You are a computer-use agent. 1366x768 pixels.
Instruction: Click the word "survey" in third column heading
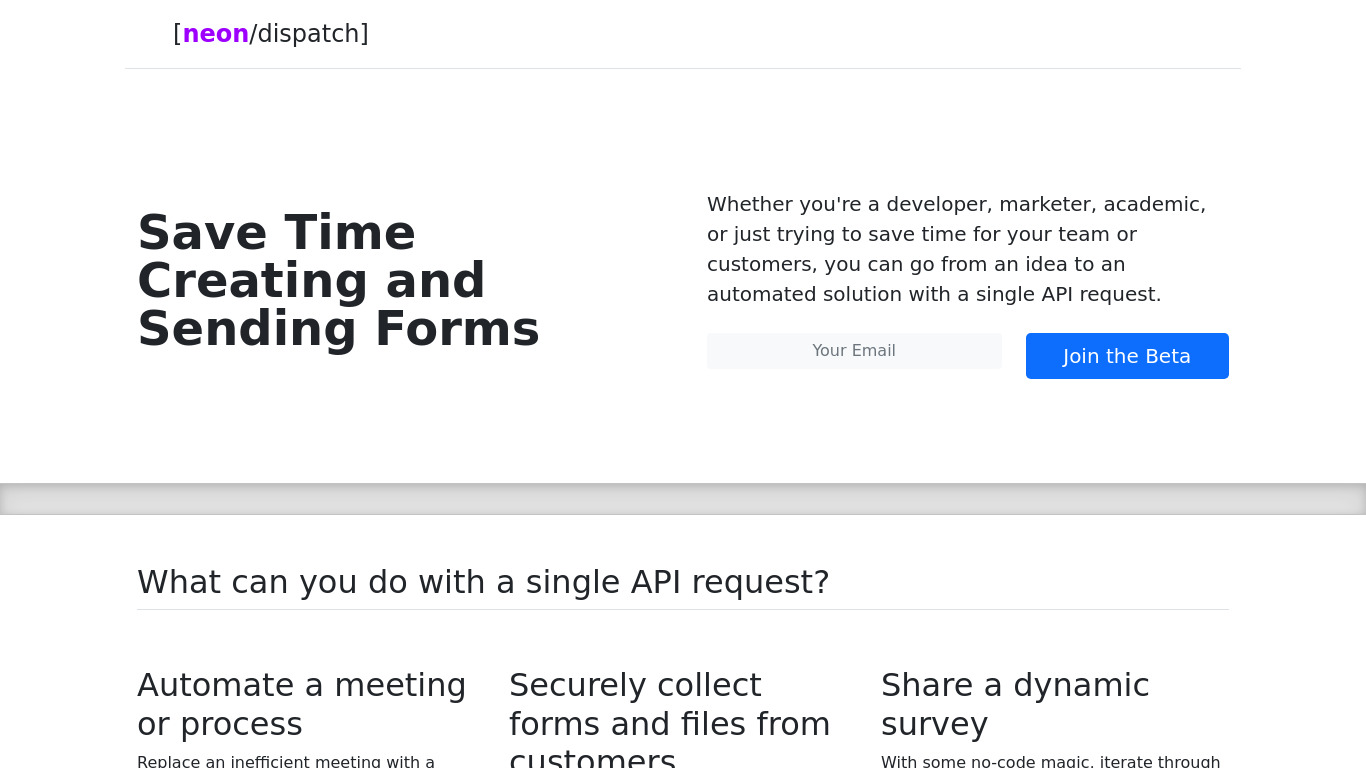pyautogui.click(x=934, y=724)
